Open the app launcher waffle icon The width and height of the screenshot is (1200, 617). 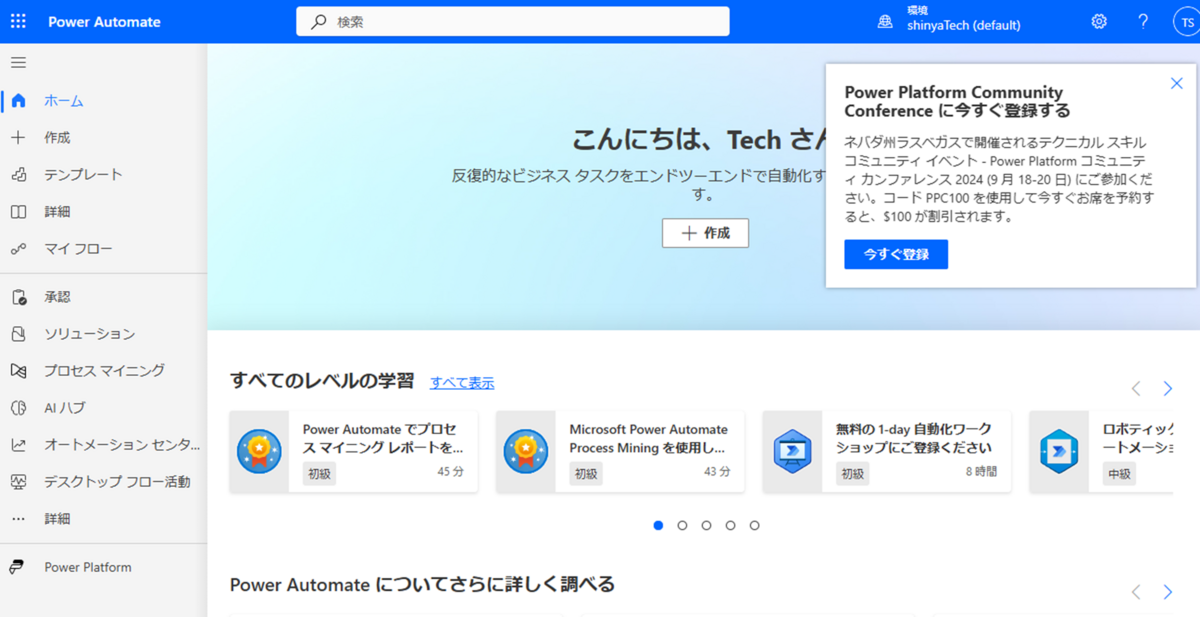(18, 21)
